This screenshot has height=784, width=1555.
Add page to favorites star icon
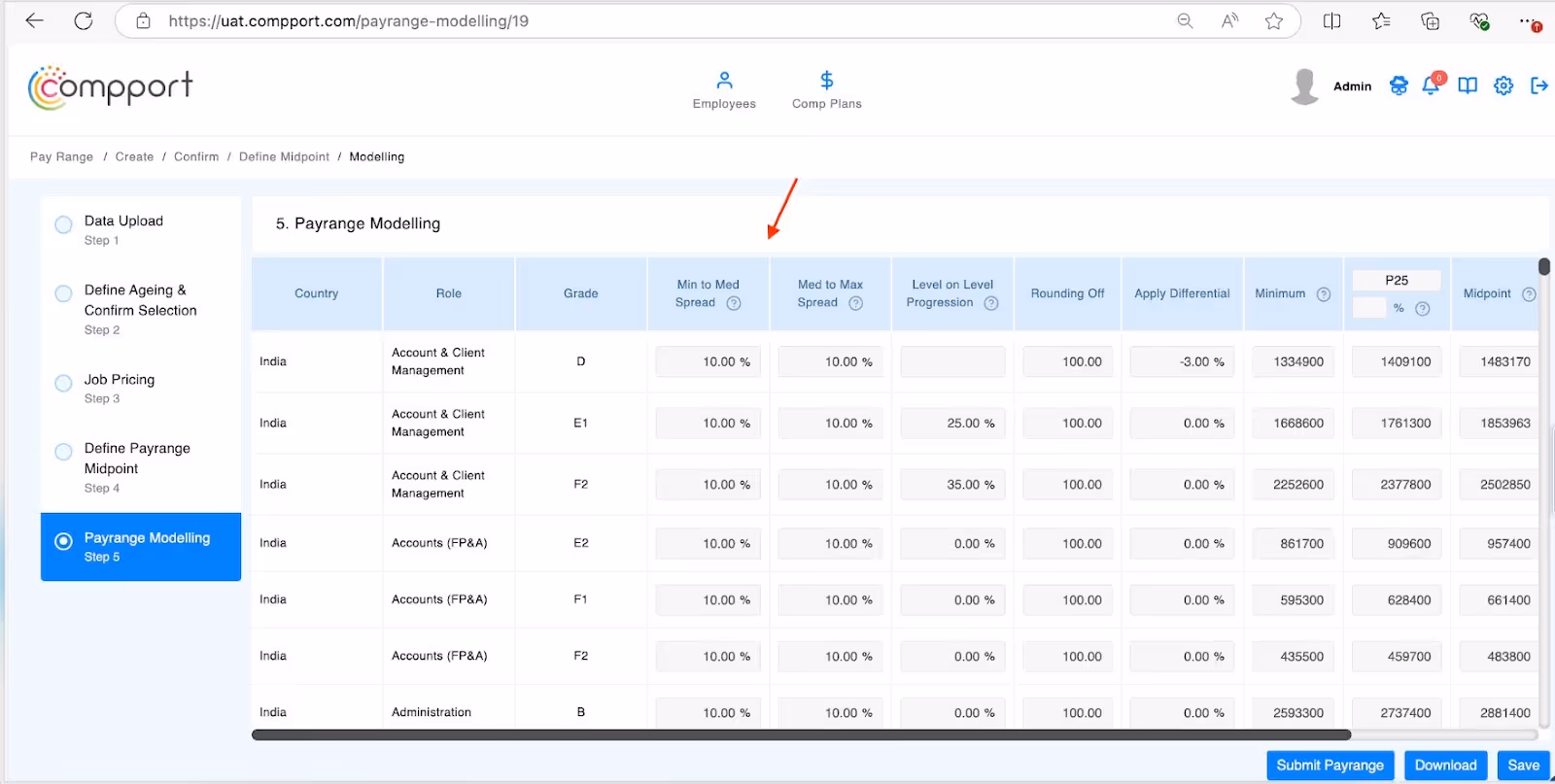(1274, 20)
